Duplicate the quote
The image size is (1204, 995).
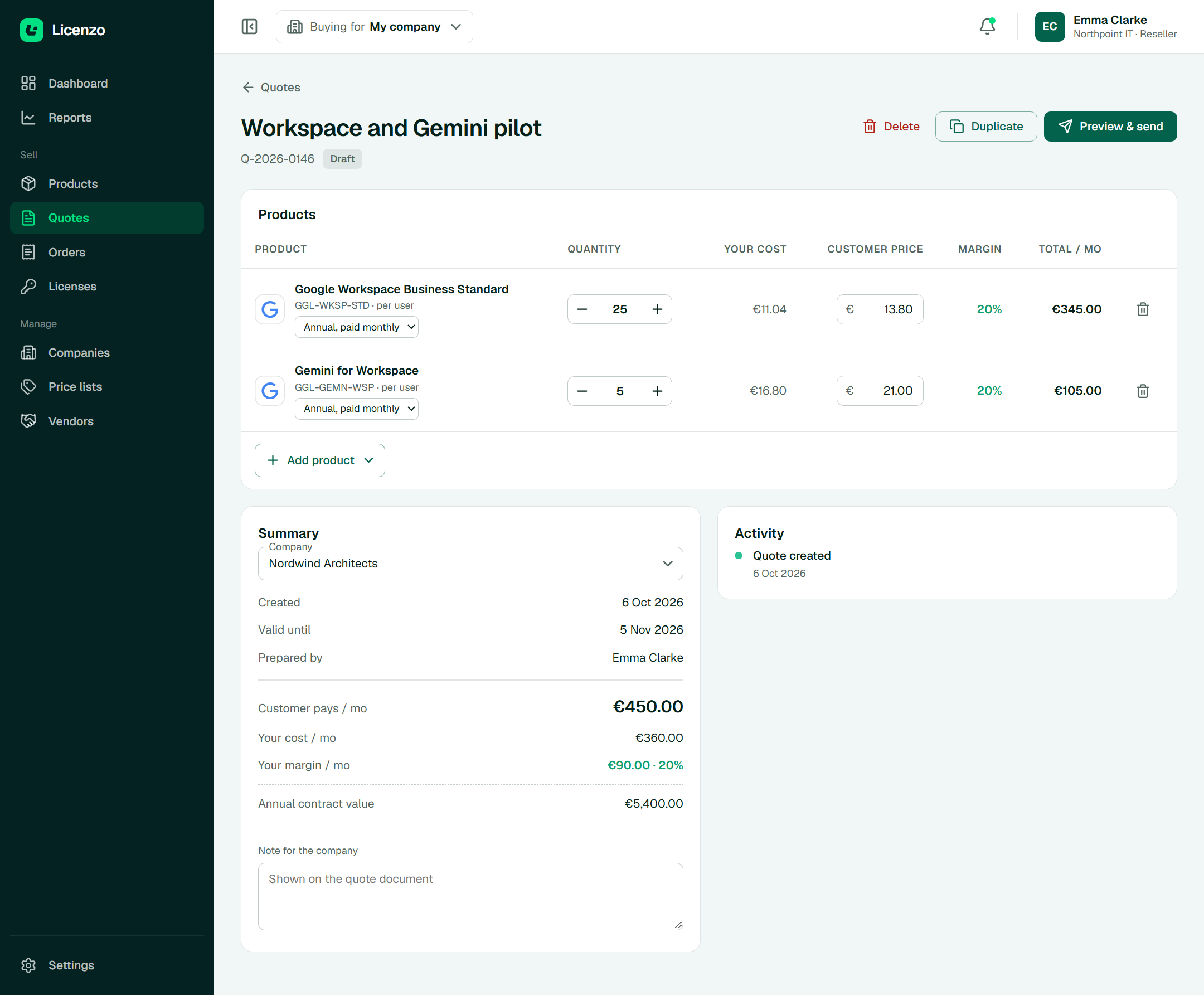point(985,126)
